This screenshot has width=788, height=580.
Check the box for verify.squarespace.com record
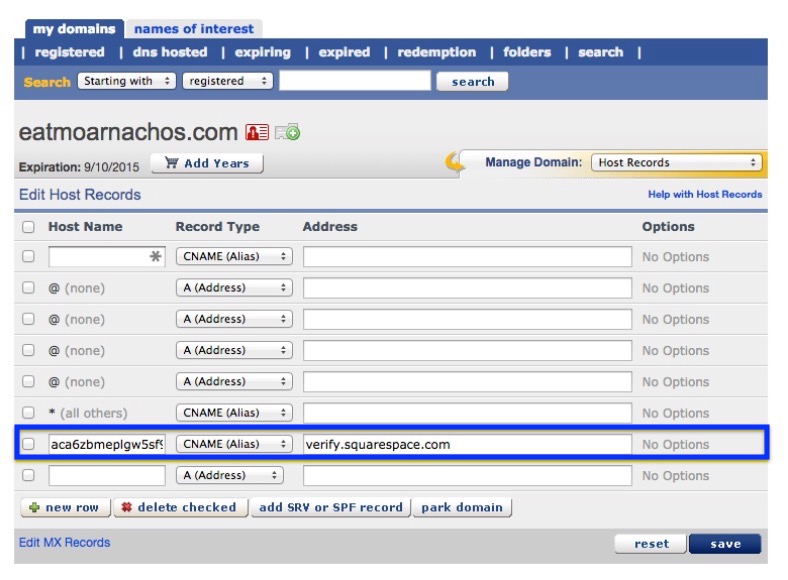(28, 444)
